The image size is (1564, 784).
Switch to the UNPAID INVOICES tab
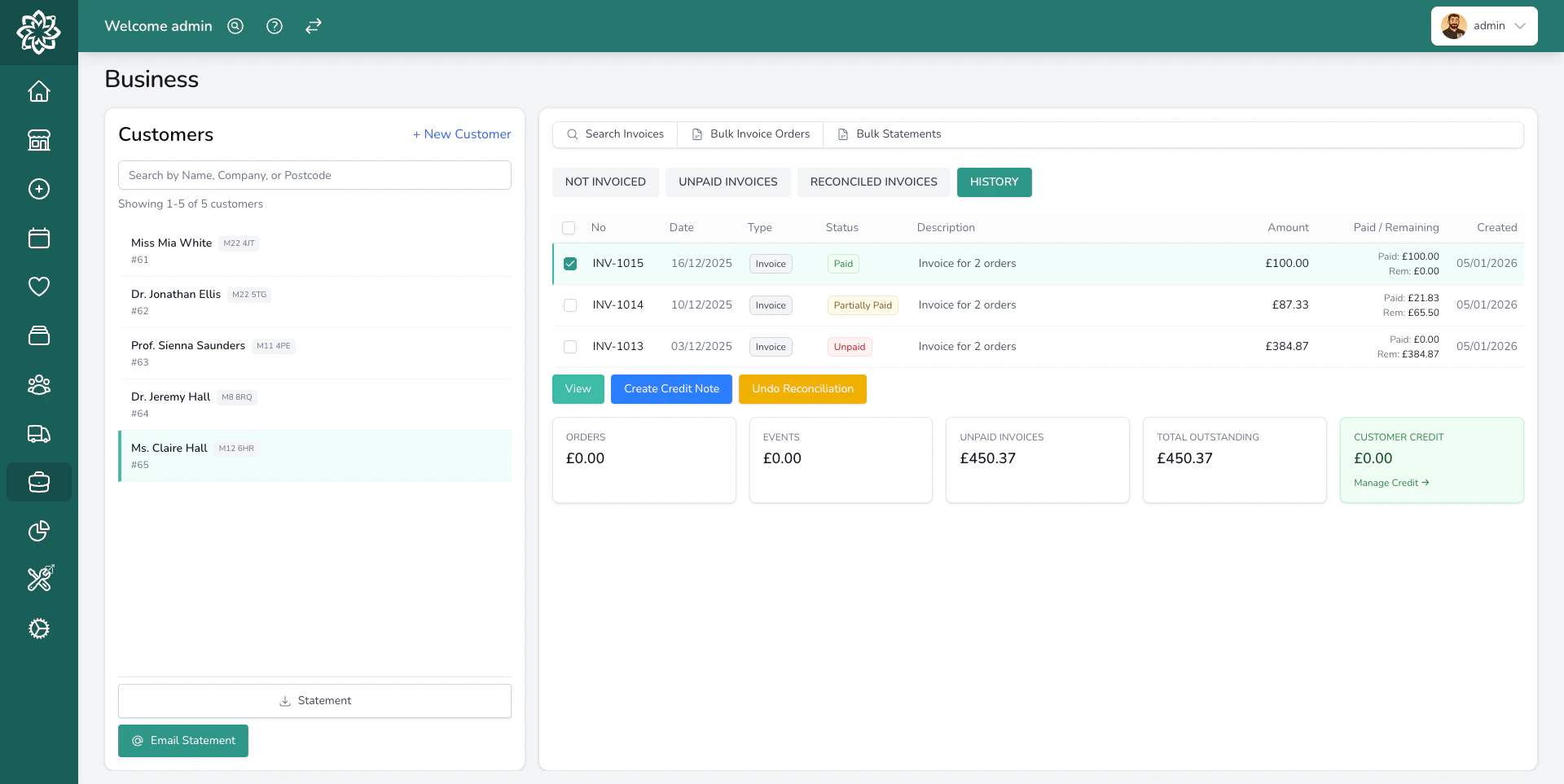(x=727, y=182)
